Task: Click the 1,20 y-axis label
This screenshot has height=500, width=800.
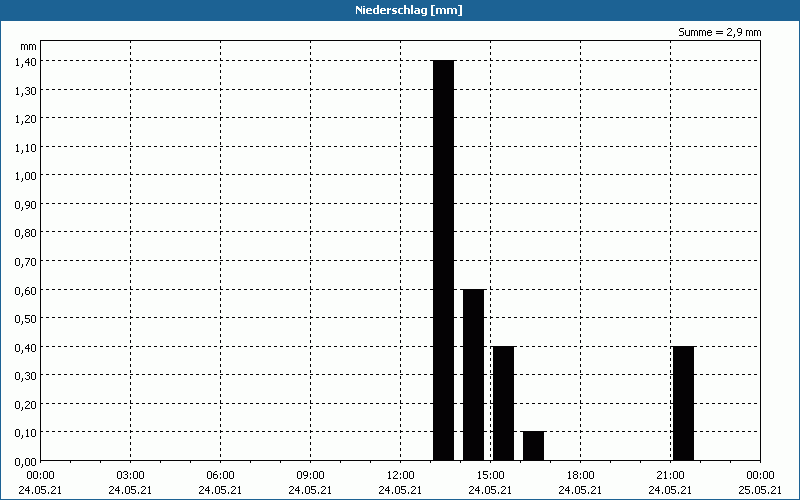Action: tap(26, 118)
